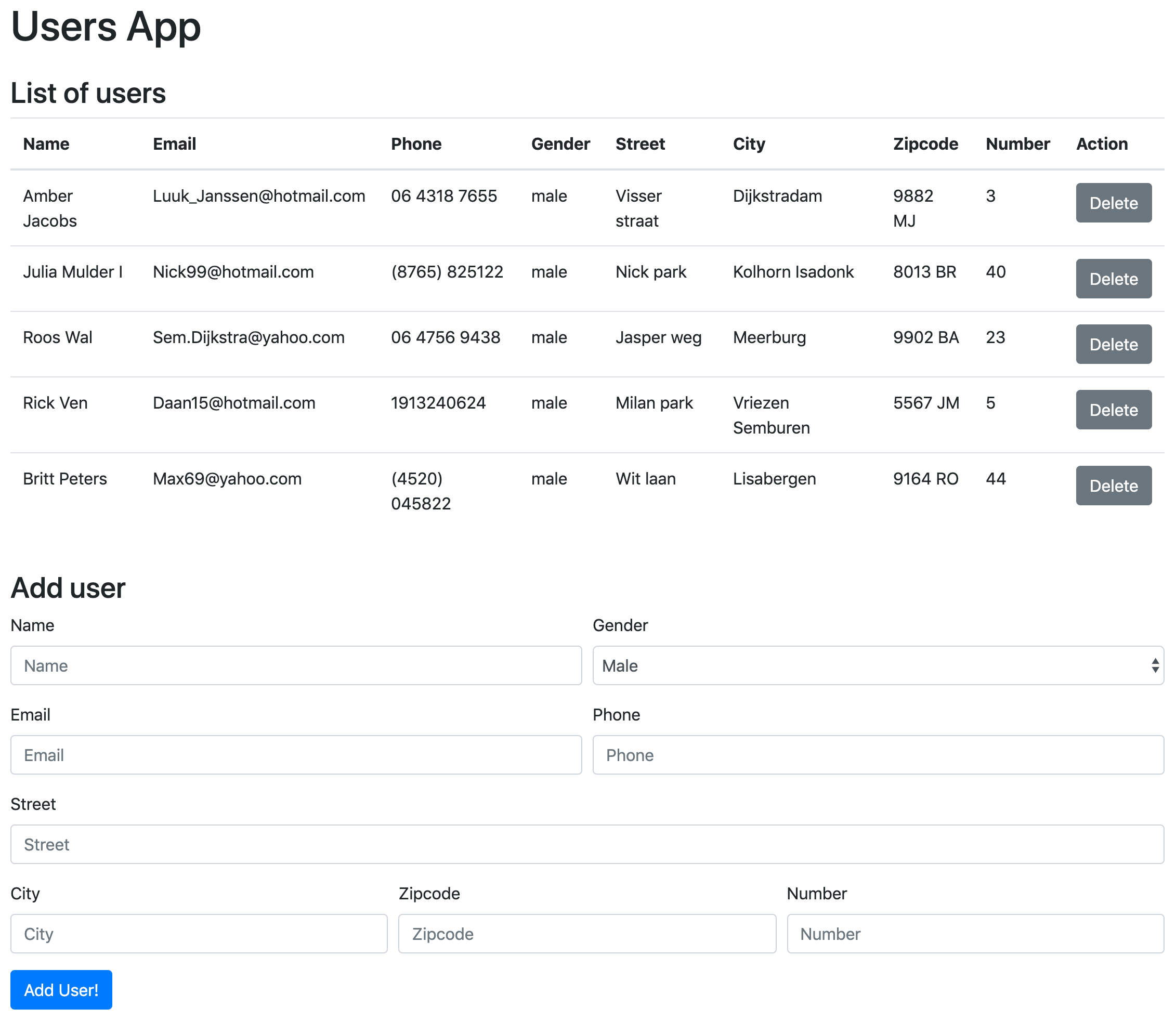Click Luuk_Janssen@hotmail.com email cell
The height and width of the screenshot is (1021, 1176).
pos(259,196)
